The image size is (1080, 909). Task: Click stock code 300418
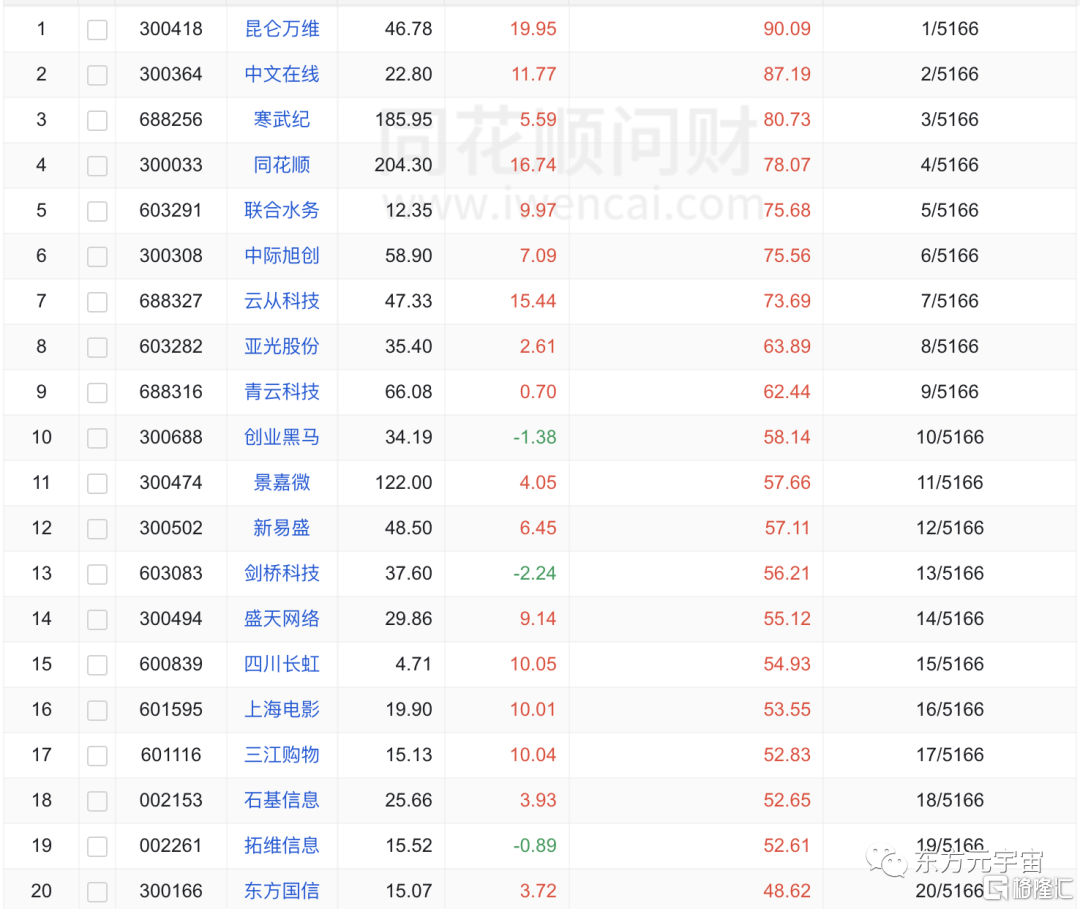(x=171, y=29)
